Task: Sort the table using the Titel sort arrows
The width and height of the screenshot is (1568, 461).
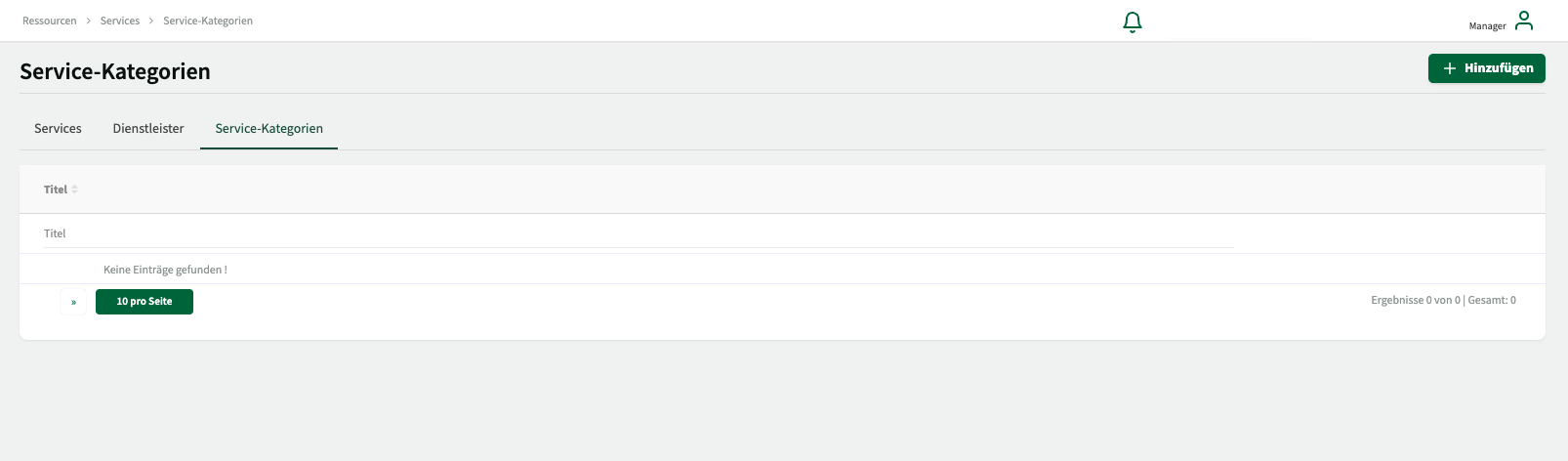Action: [x=74, y=189]
